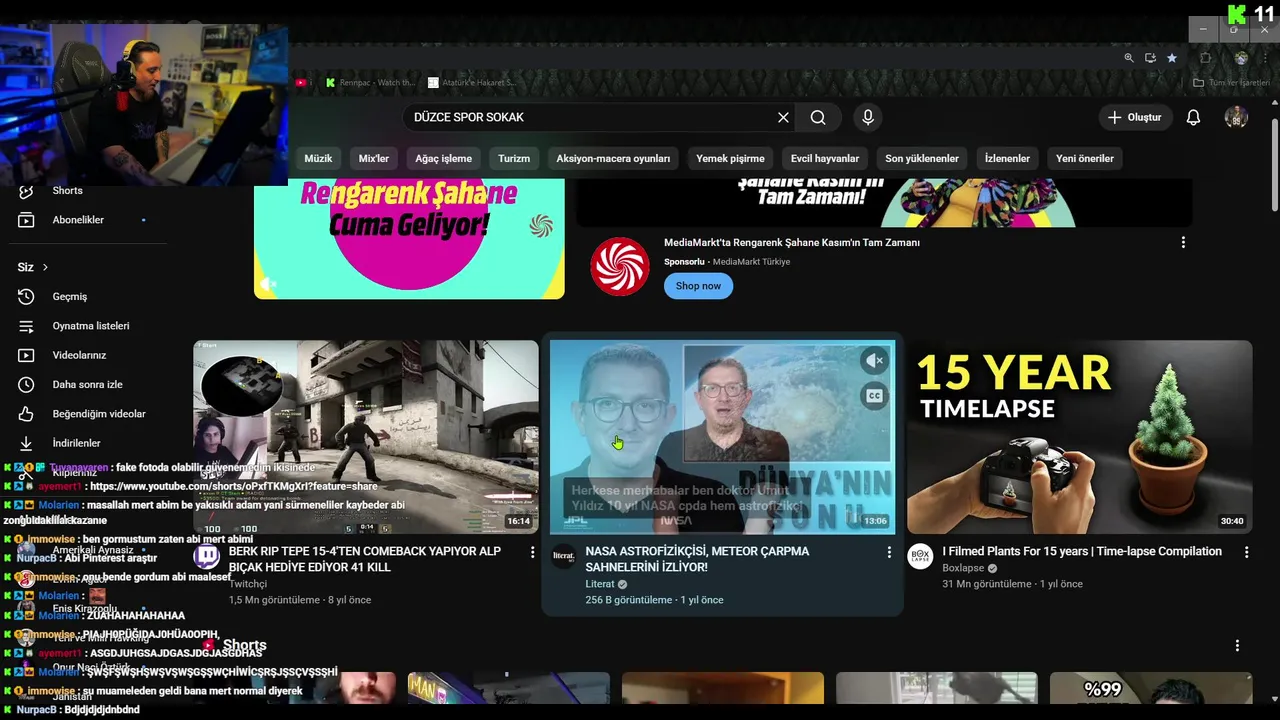Open the Rennpac Kick bookmark

[x=370, y=83]
